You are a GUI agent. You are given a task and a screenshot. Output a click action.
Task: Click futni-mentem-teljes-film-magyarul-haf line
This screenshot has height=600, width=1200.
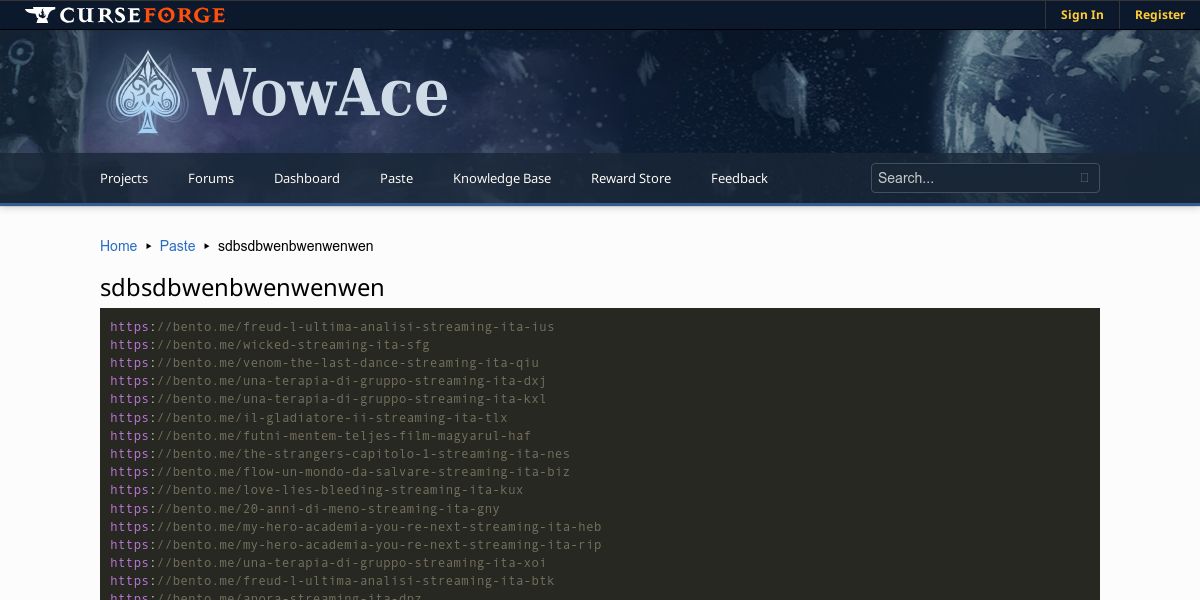pyautogui.click(x=320, y=436)
